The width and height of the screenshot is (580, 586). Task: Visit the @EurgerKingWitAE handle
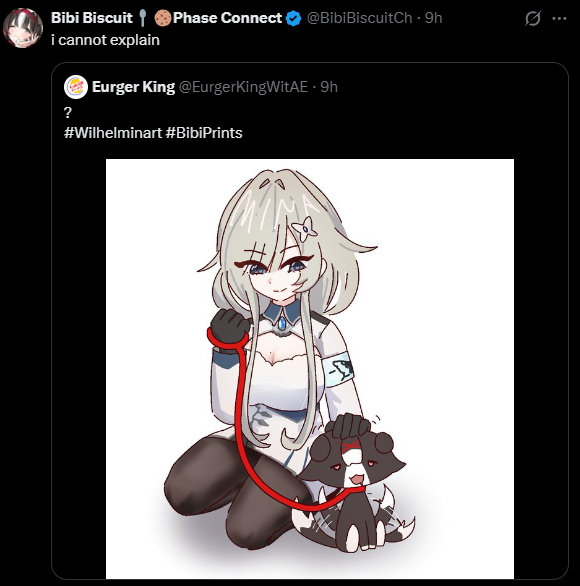tap(243, 87)
